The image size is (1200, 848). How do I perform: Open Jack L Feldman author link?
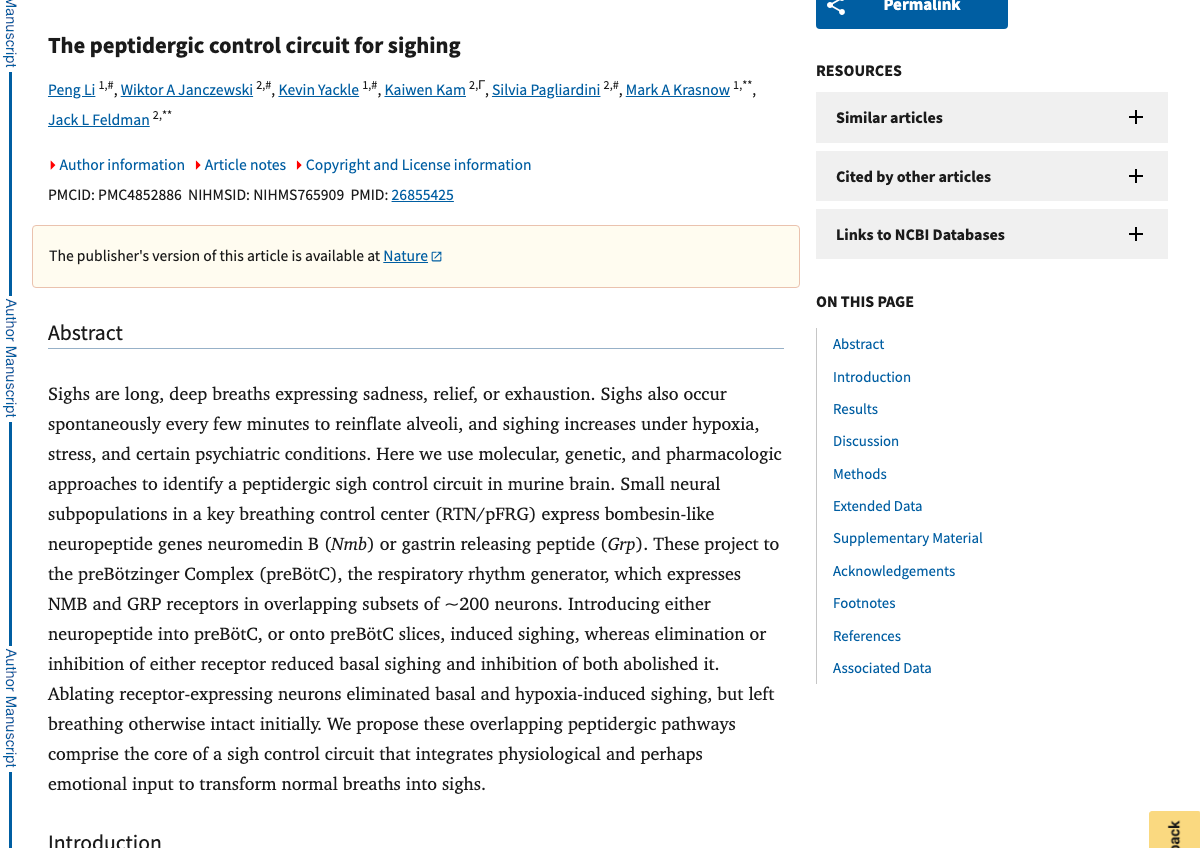click(98, 119)
